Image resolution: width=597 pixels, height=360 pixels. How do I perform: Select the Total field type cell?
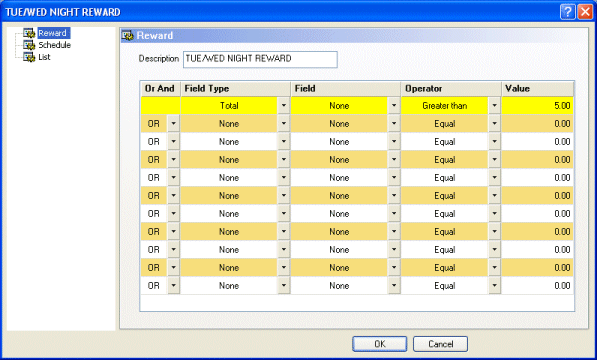(x=229, y=106)
